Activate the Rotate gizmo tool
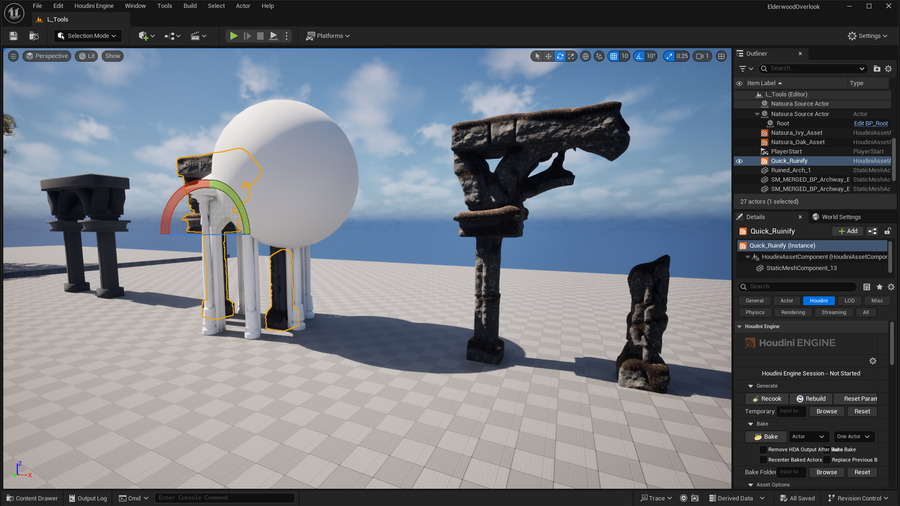The width and height of the screenshot is (900, 506). (x=560, y=56)
